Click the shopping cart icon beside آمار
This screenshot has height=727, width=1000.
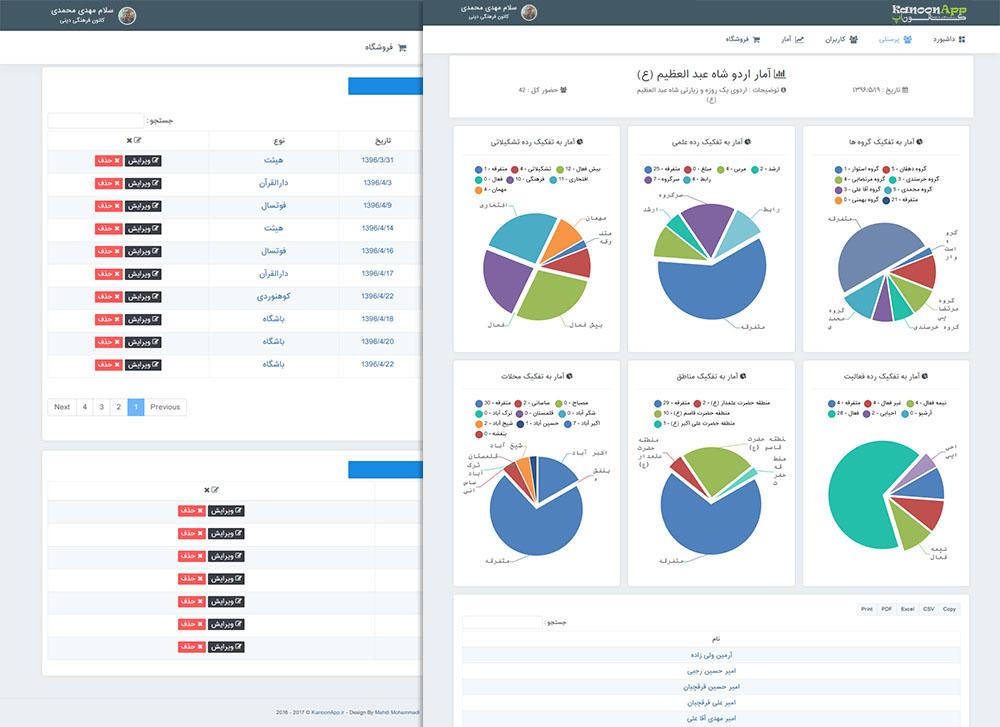(757, 40)
